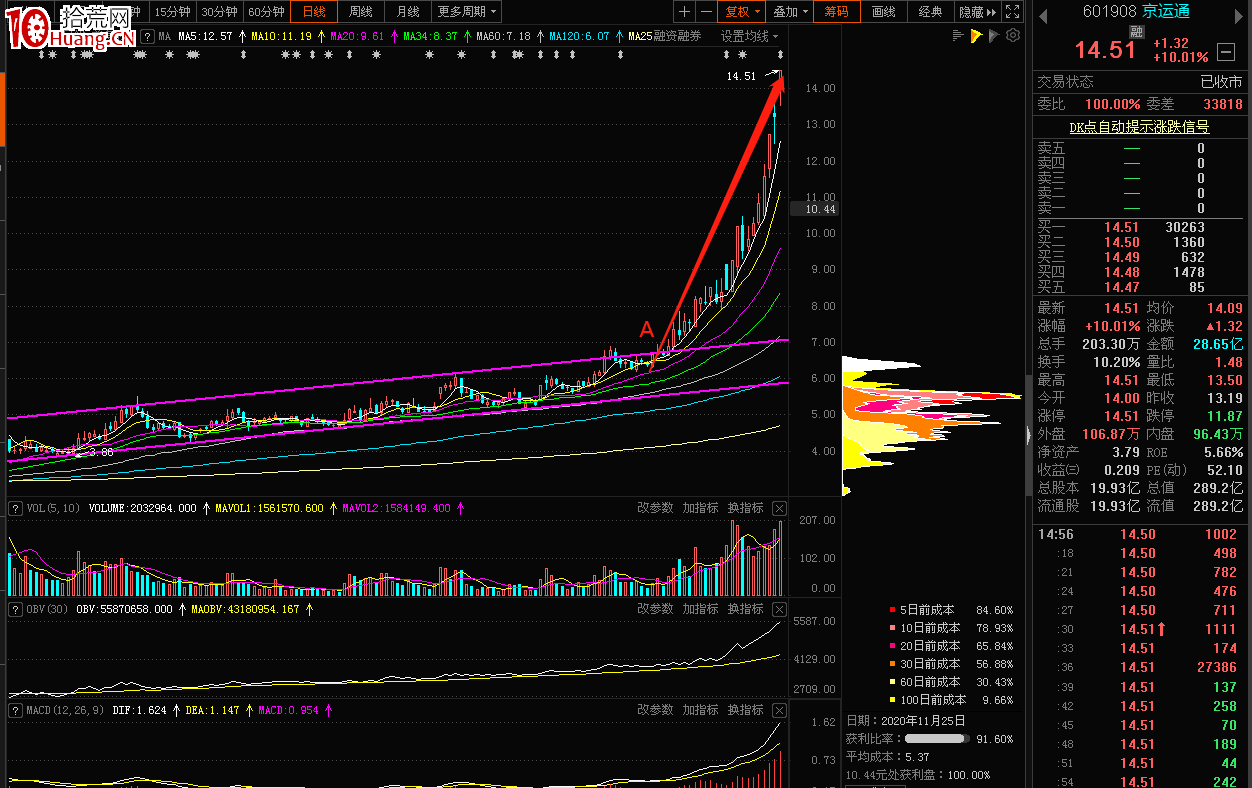The height and width of the screenshot is (788, 1252).
Task: Open 复权 dropdown
Action: coord(744,12)
